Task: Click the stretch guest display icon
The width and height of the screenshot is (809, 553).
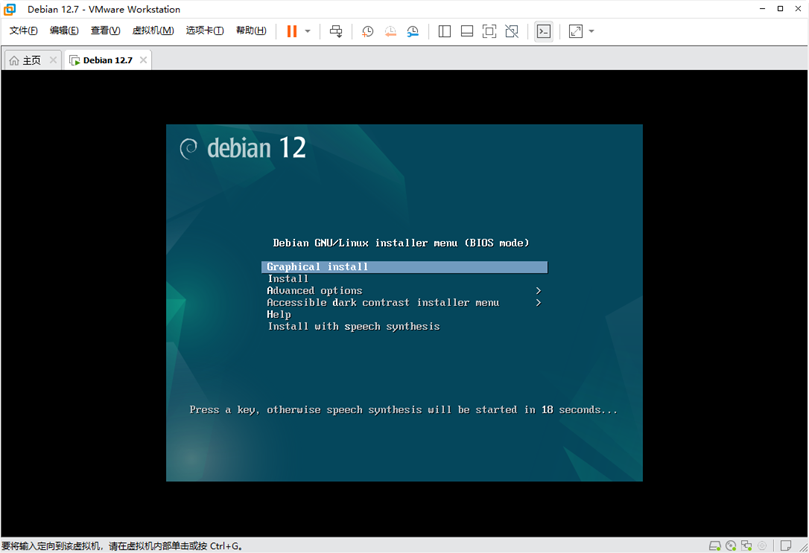Action: click(x=576, y=31)
